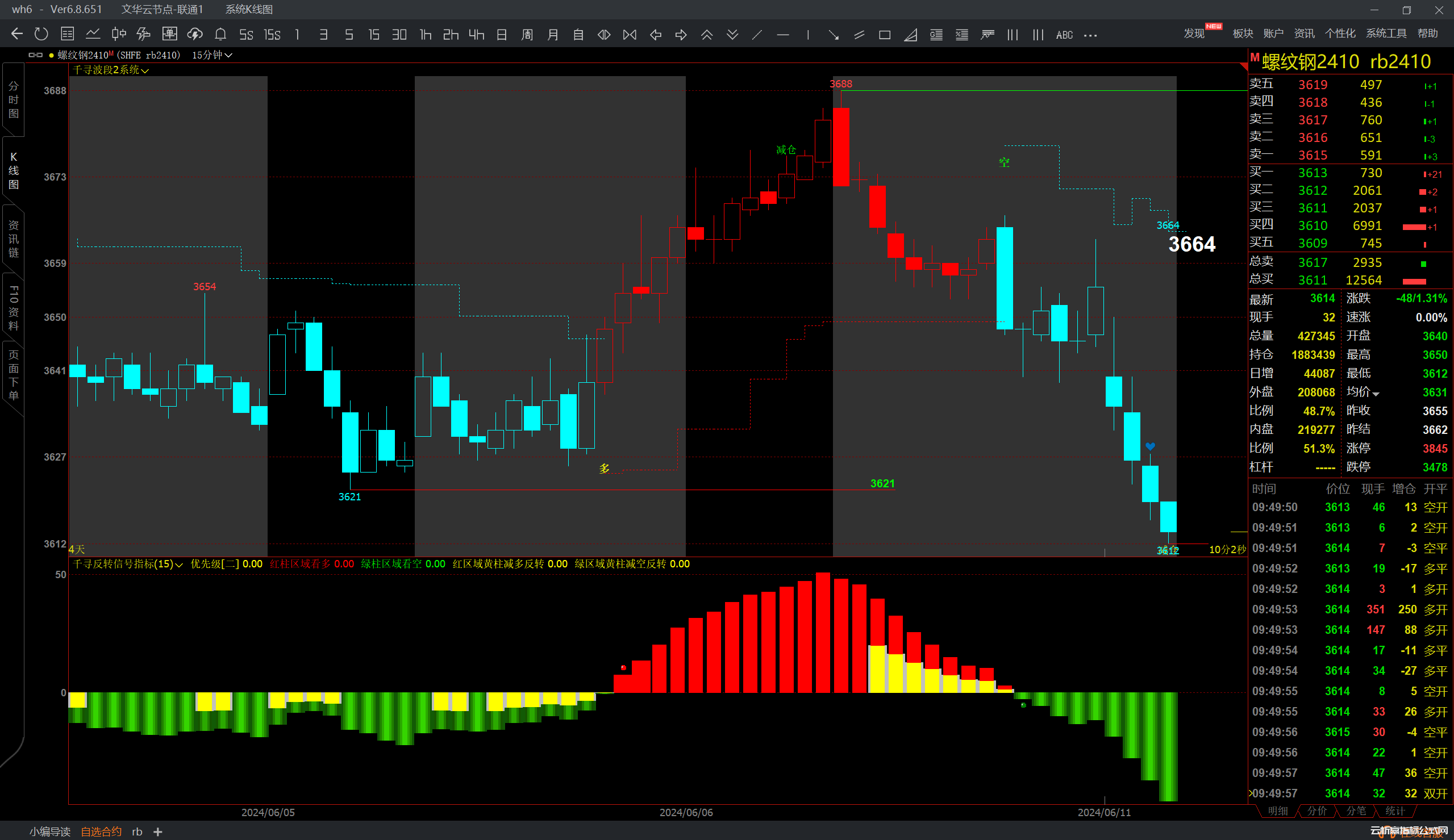Toggle the chain link icon beside contract name
The width and height of the screenshot is (1454, 840).
click(x=36, y=56)
